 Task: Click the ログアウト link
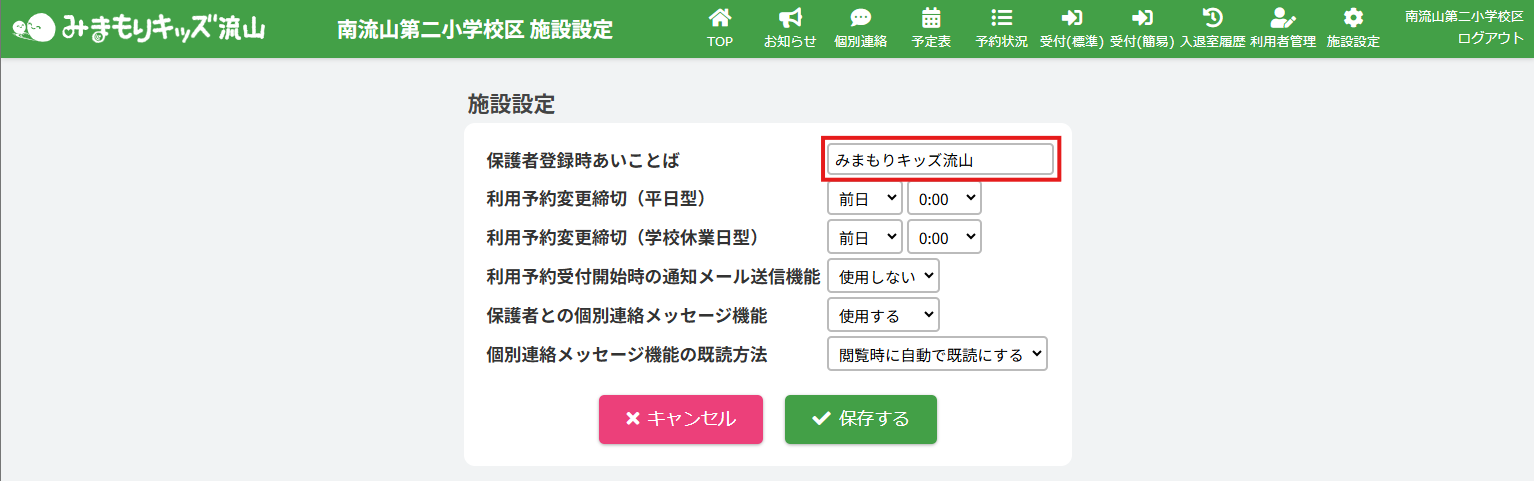1490,38
